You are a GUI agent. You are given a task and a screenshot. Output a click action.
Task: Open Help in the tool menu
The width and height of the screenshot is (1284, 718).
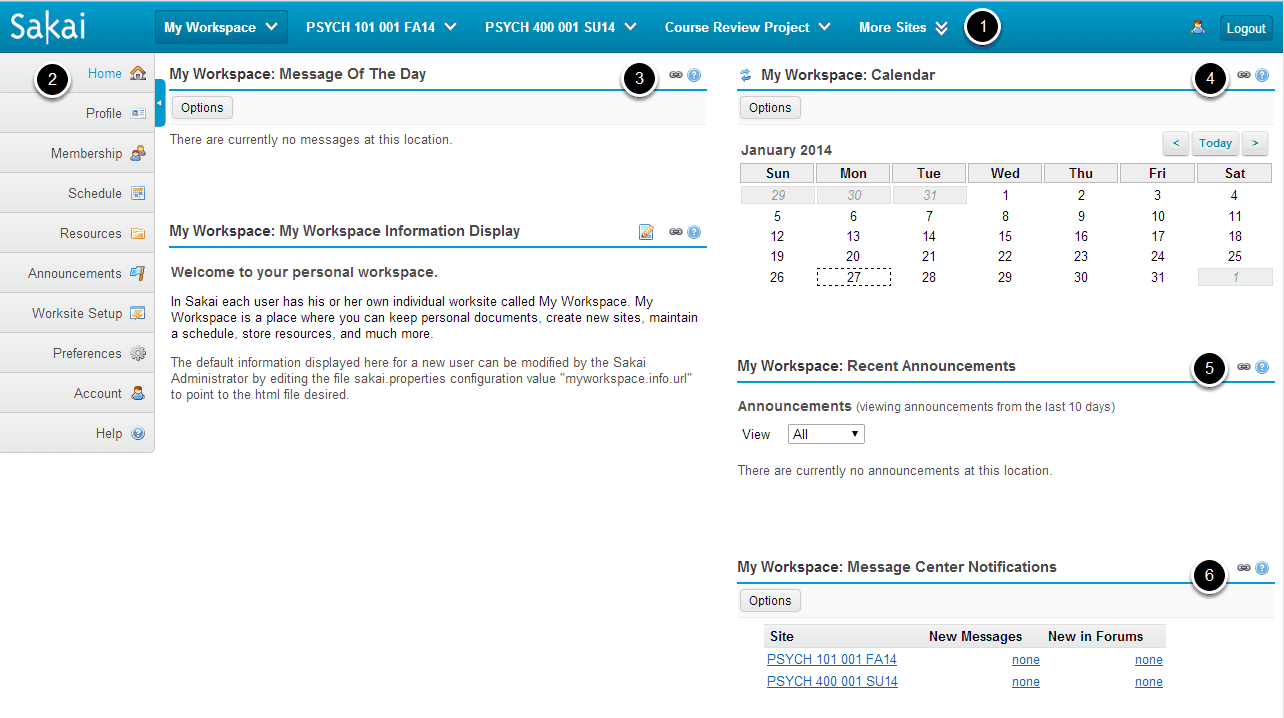click(77, 433)
